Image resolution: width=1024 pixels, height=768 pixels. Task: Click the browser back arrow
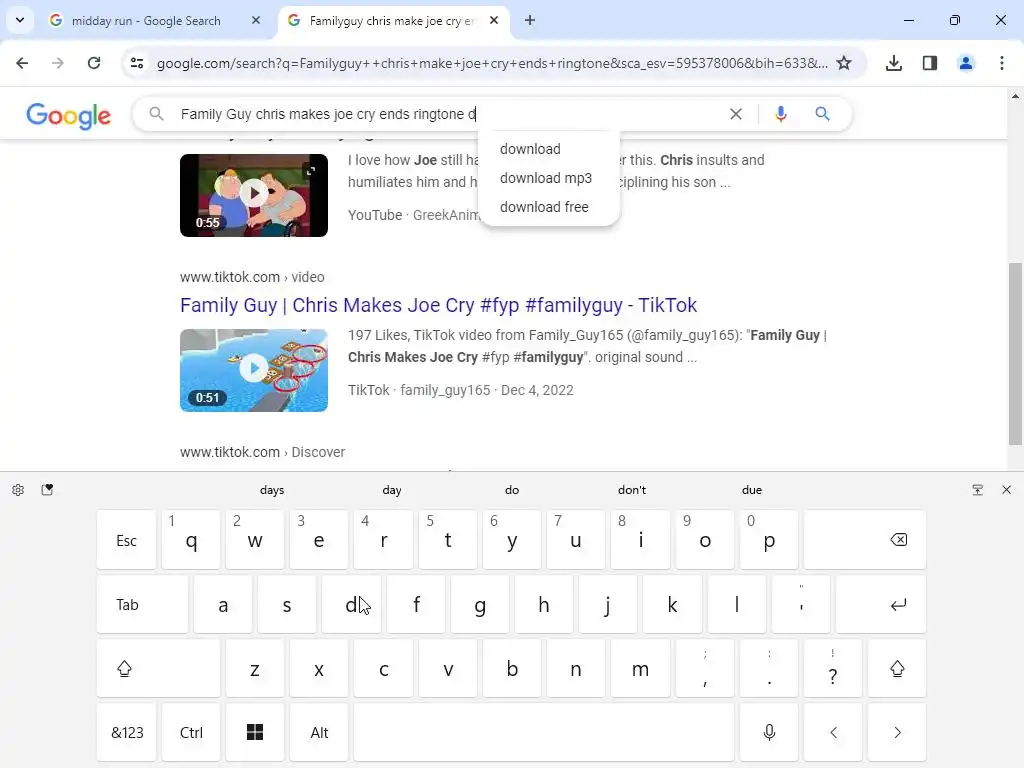22,63
